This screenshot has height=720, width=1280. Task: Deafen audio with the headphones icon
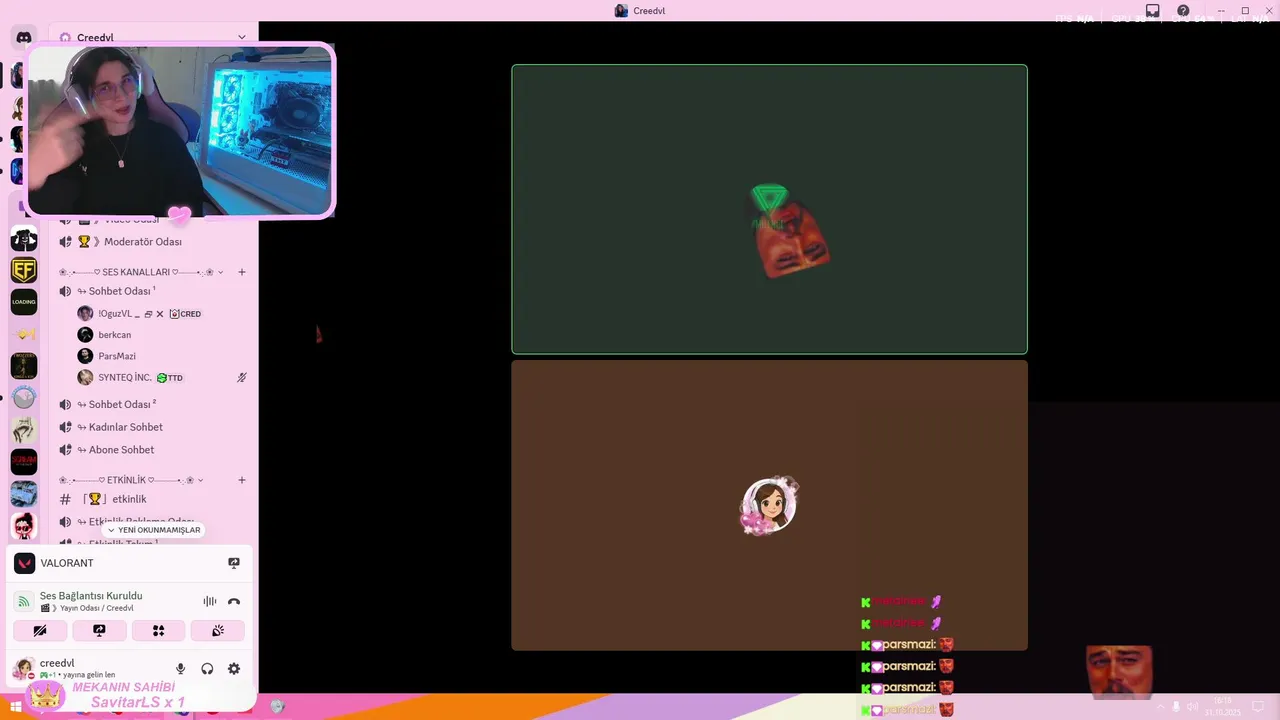pyautogui.click(x=207, y=669)
